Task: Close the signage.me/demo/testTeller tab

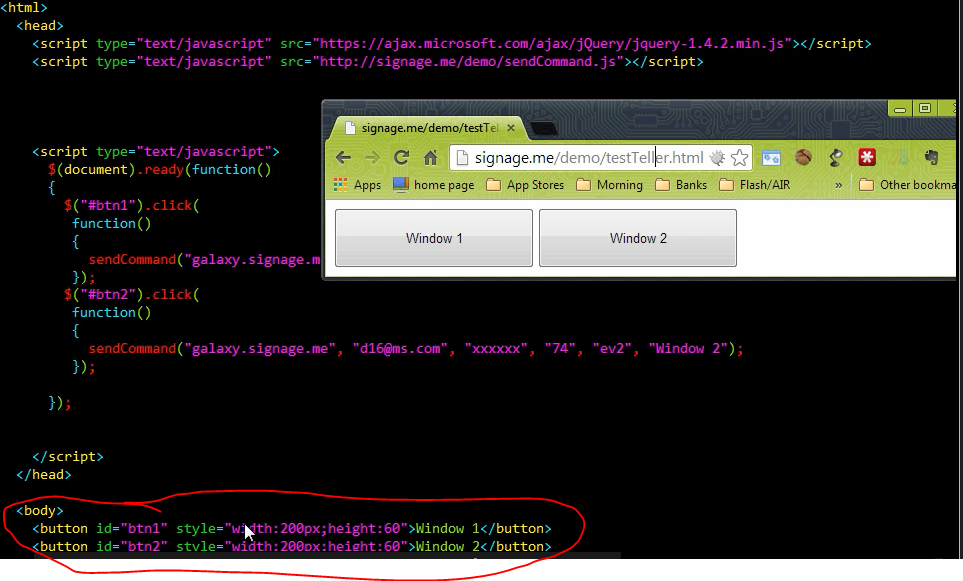Action: (x=511, y=128)
